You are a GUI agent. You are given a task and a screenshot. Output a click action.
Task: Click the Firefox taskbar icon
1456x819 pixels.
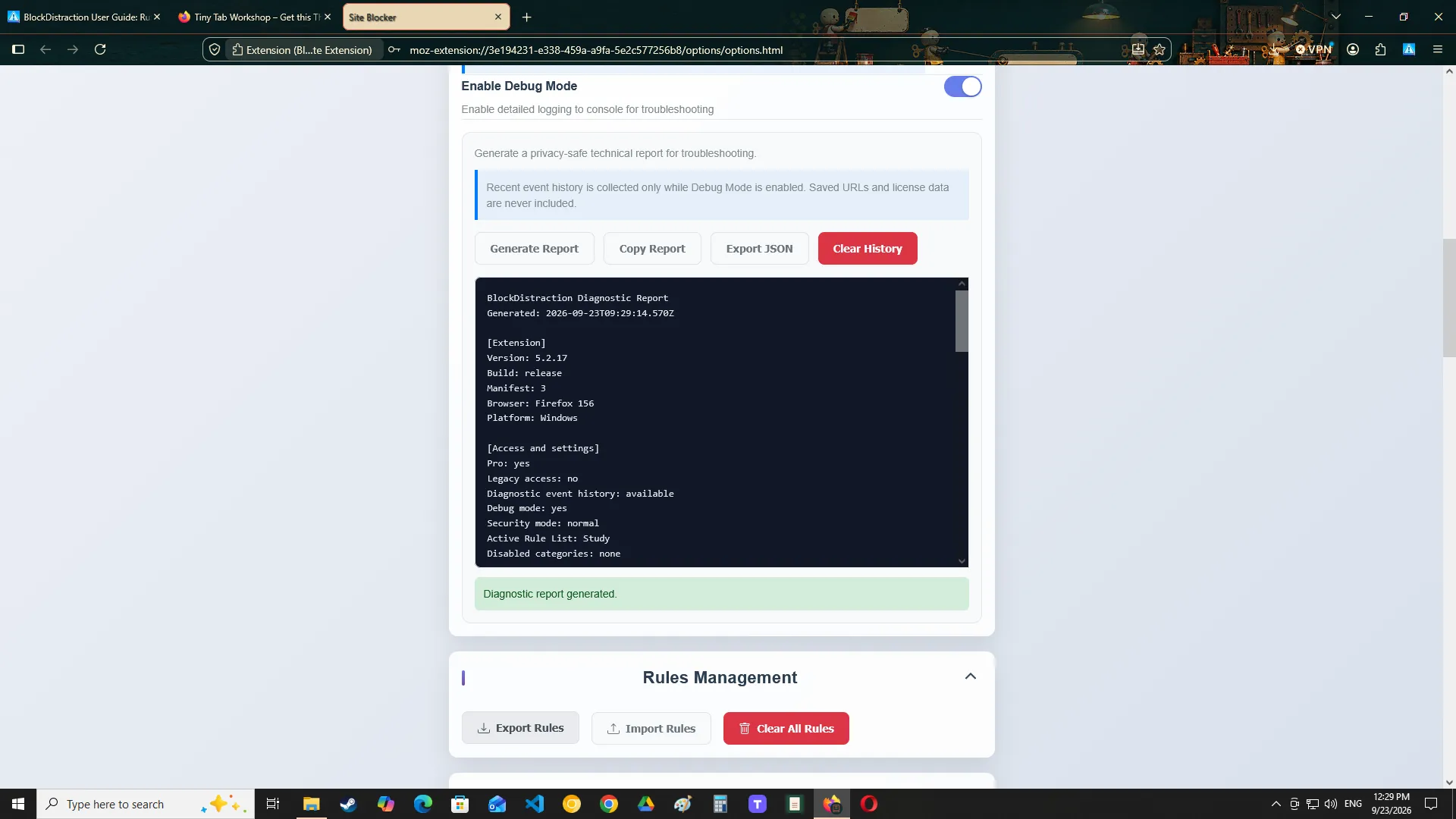point(832,804)
